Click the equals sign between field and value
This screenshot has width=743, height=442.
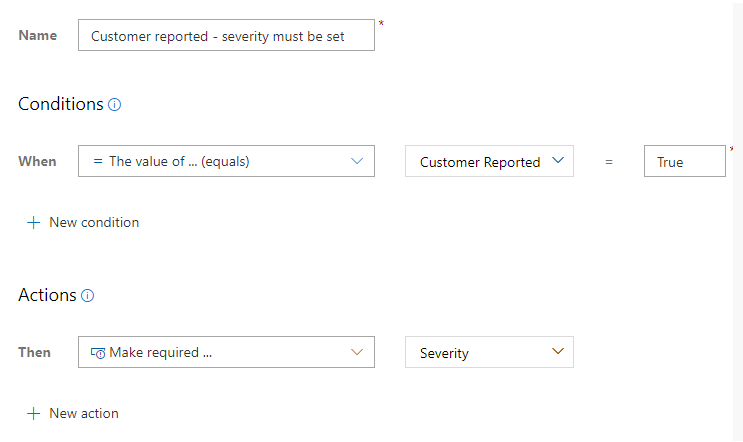(609, 162)
